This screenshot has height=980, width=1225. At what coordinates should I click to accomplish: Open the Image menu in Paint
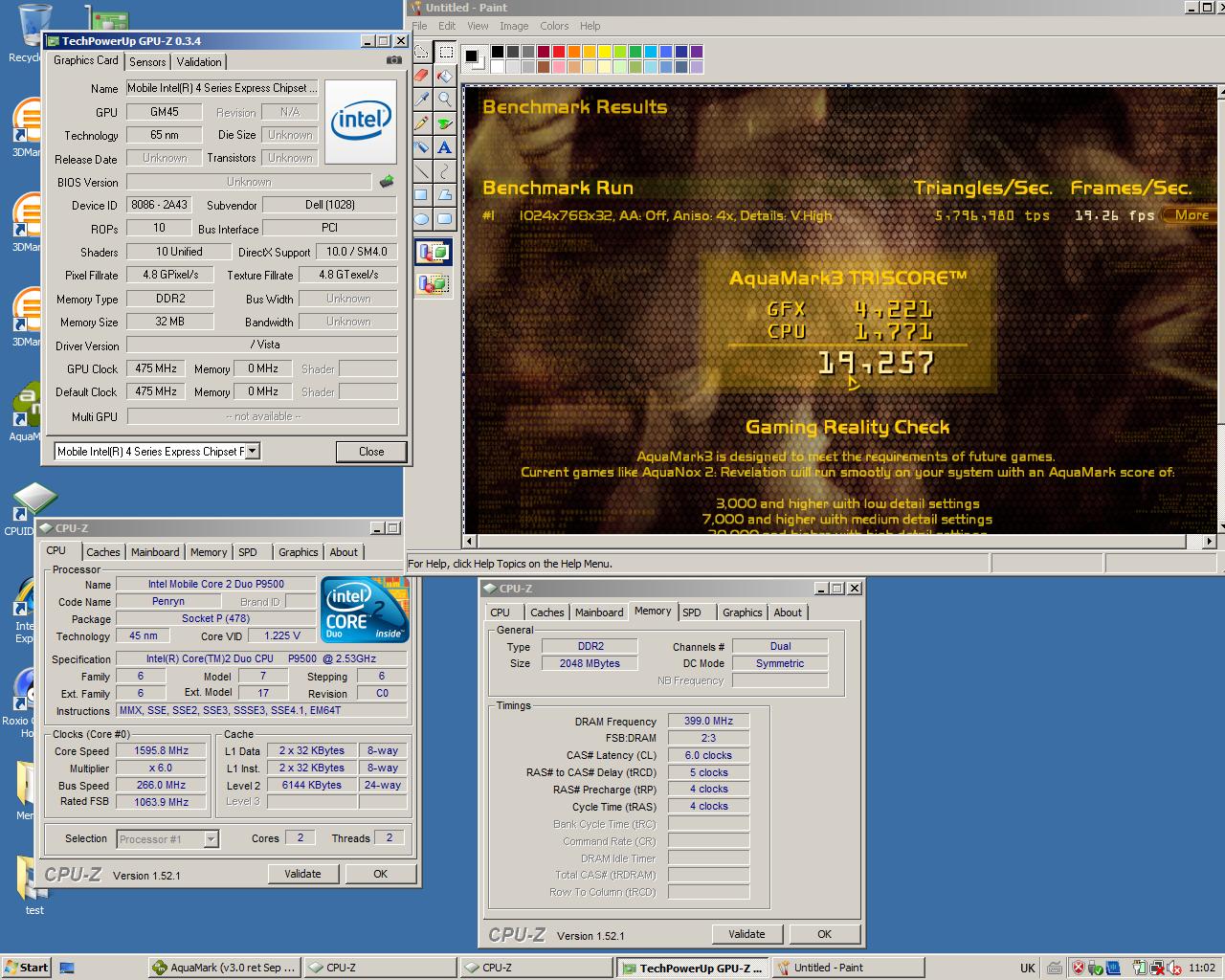point(514,26)
